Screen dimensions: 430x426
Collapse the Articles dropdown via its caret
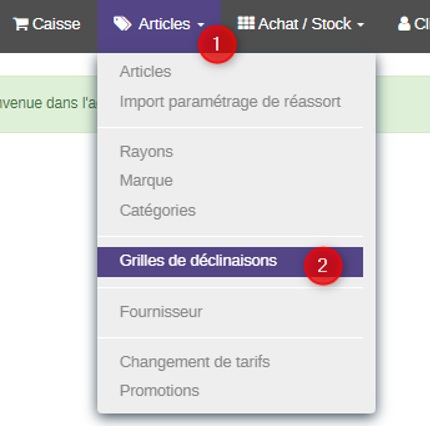201,25
